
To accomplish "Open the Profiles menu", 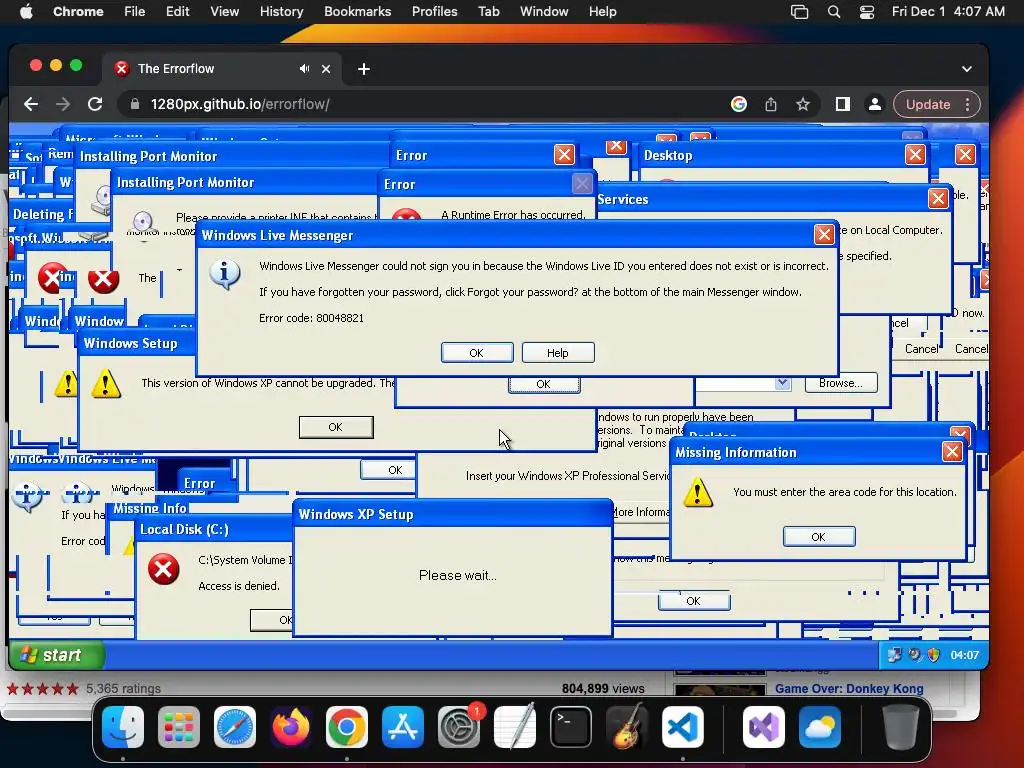I will point(434,12).
